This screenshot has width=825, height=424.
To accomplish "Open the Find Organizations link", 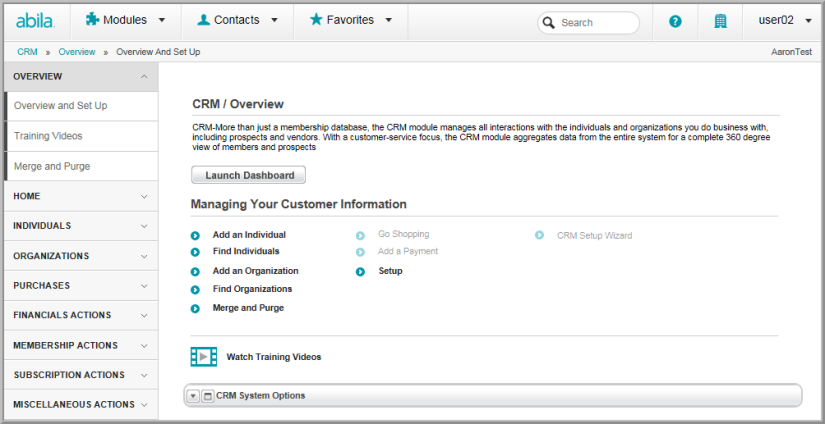I will coord(253,289).
